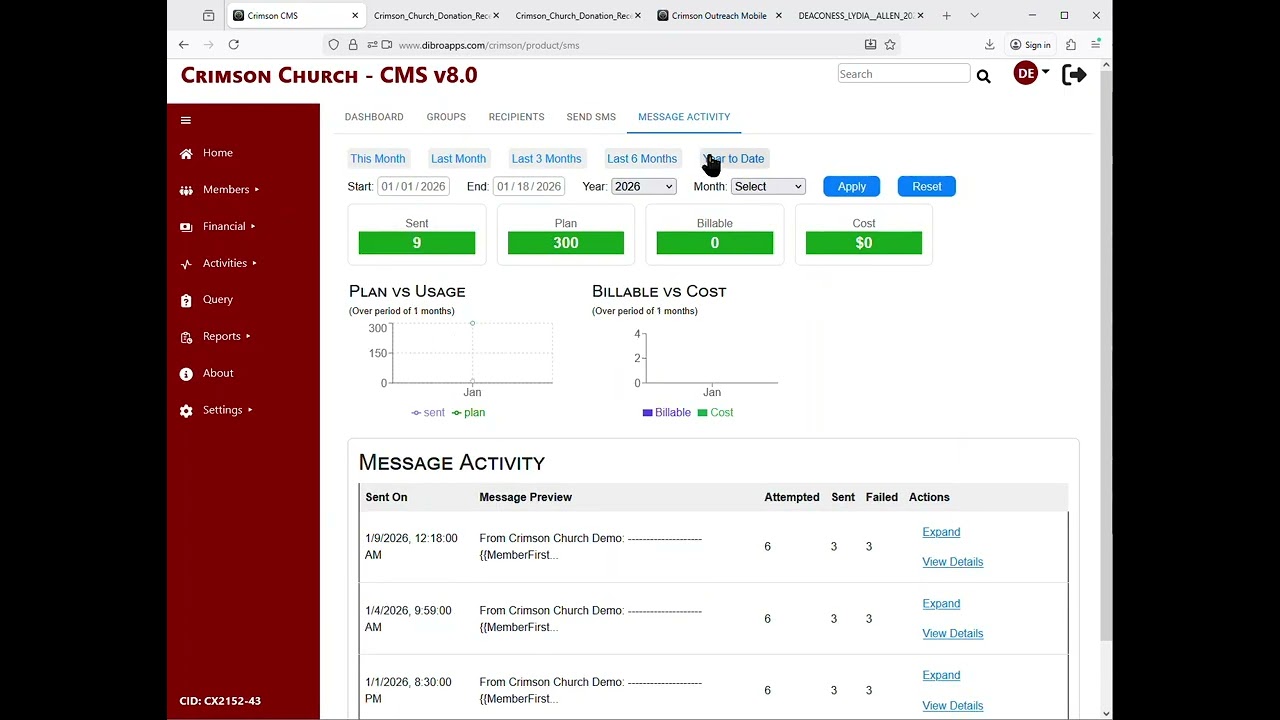This screenshot has height=720, width=1280.
Task: Open the About info icon
Action: (186, 374)
